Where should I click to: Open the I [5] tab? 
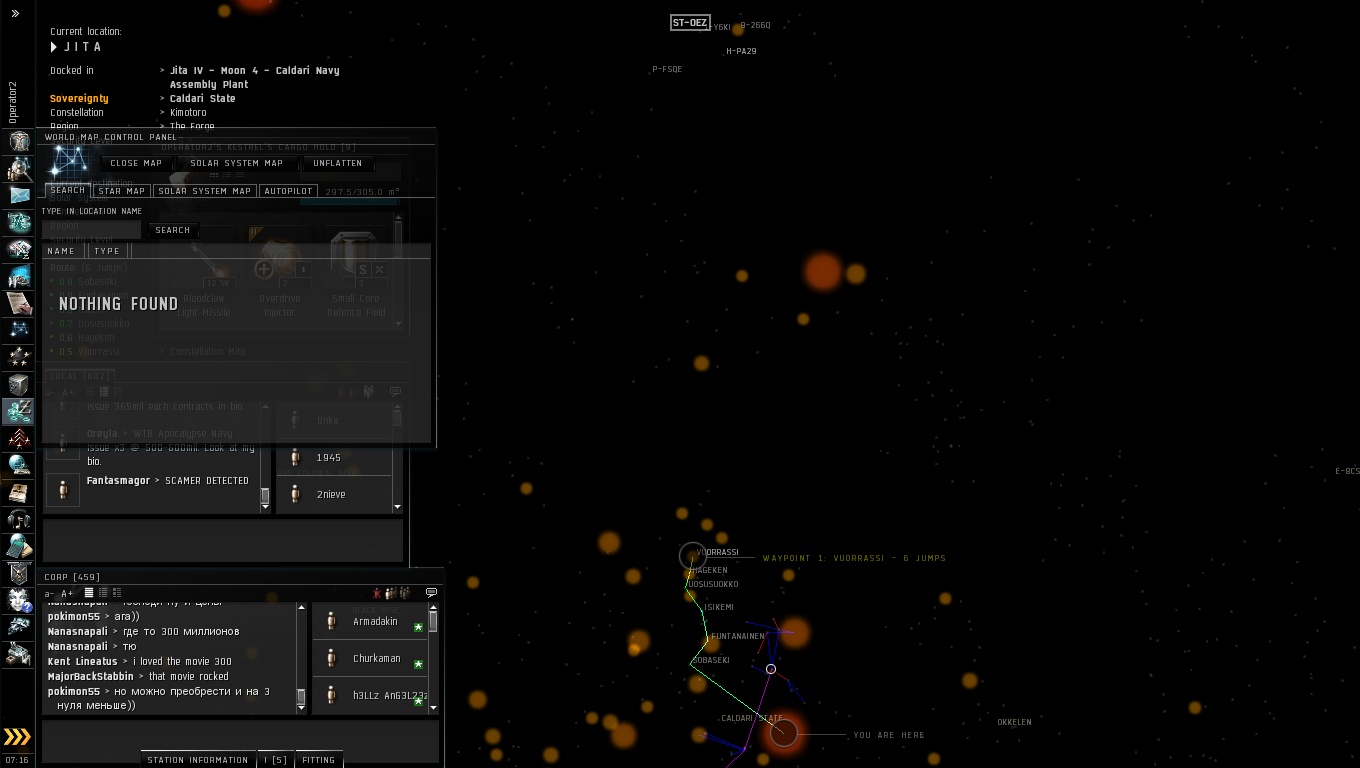tap(275, 760)
